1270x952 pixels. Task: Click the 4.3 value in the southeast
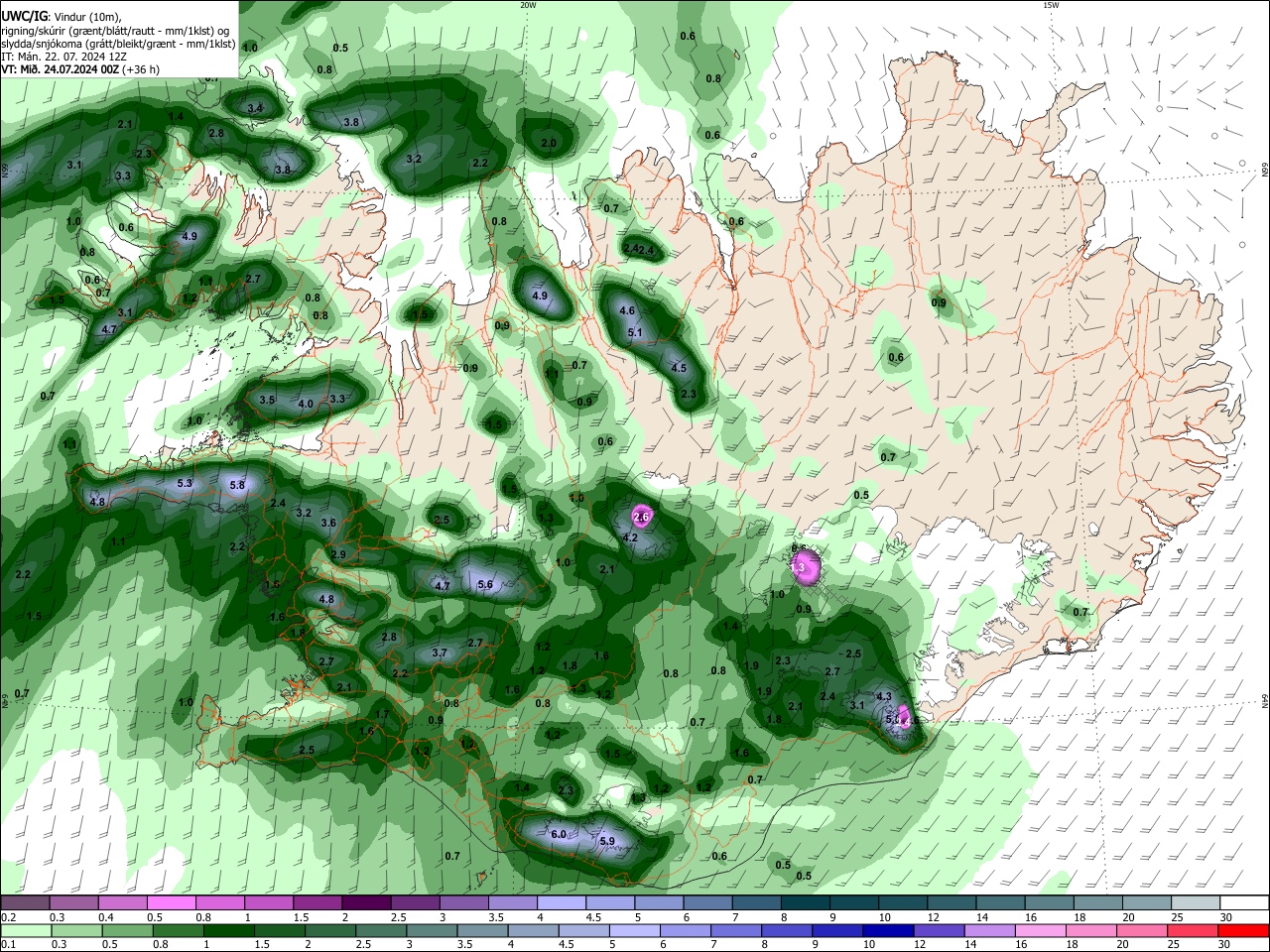(885, 696)
